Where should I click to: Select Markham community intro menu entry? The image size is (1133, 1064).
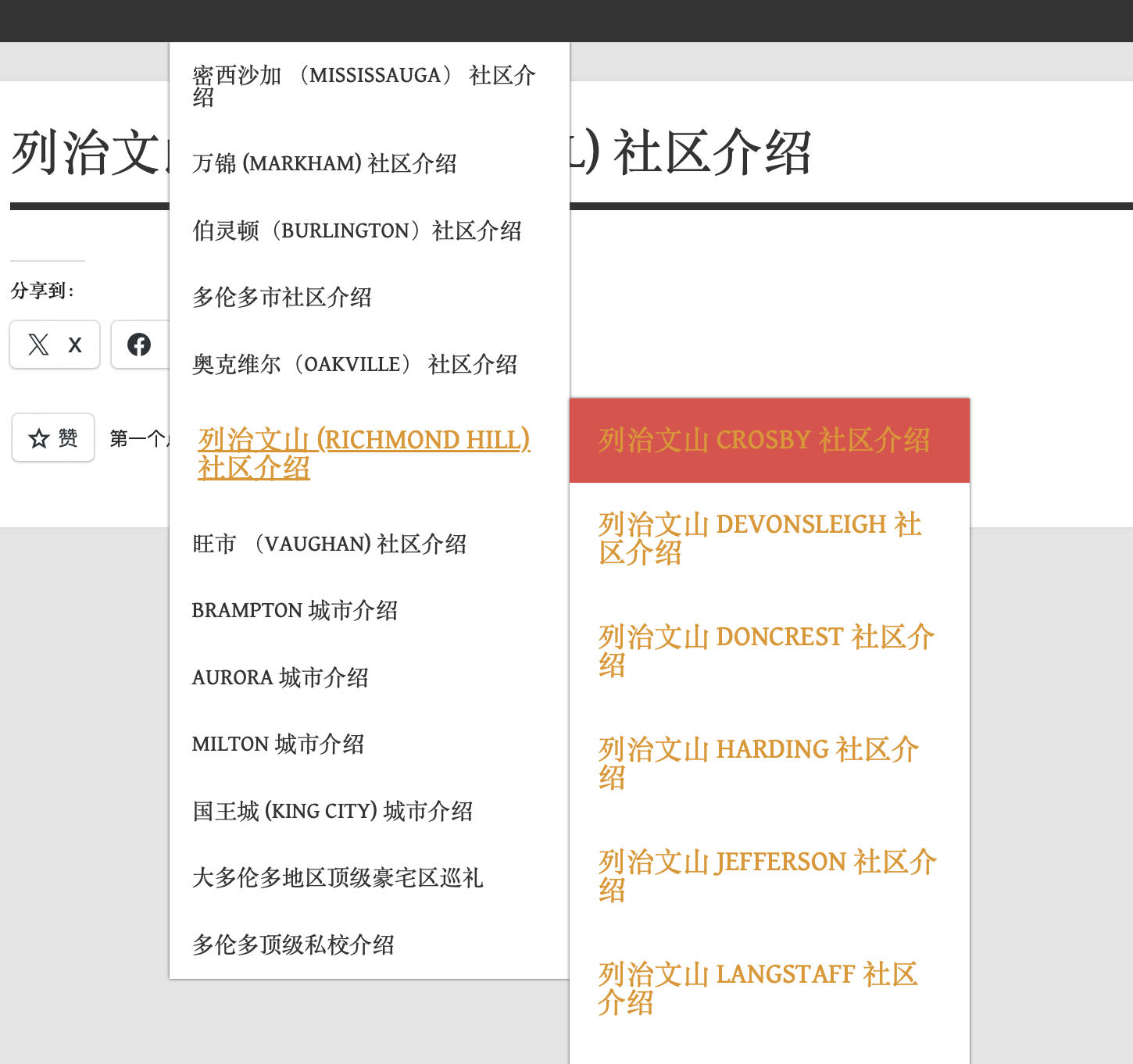pos(324,164)
